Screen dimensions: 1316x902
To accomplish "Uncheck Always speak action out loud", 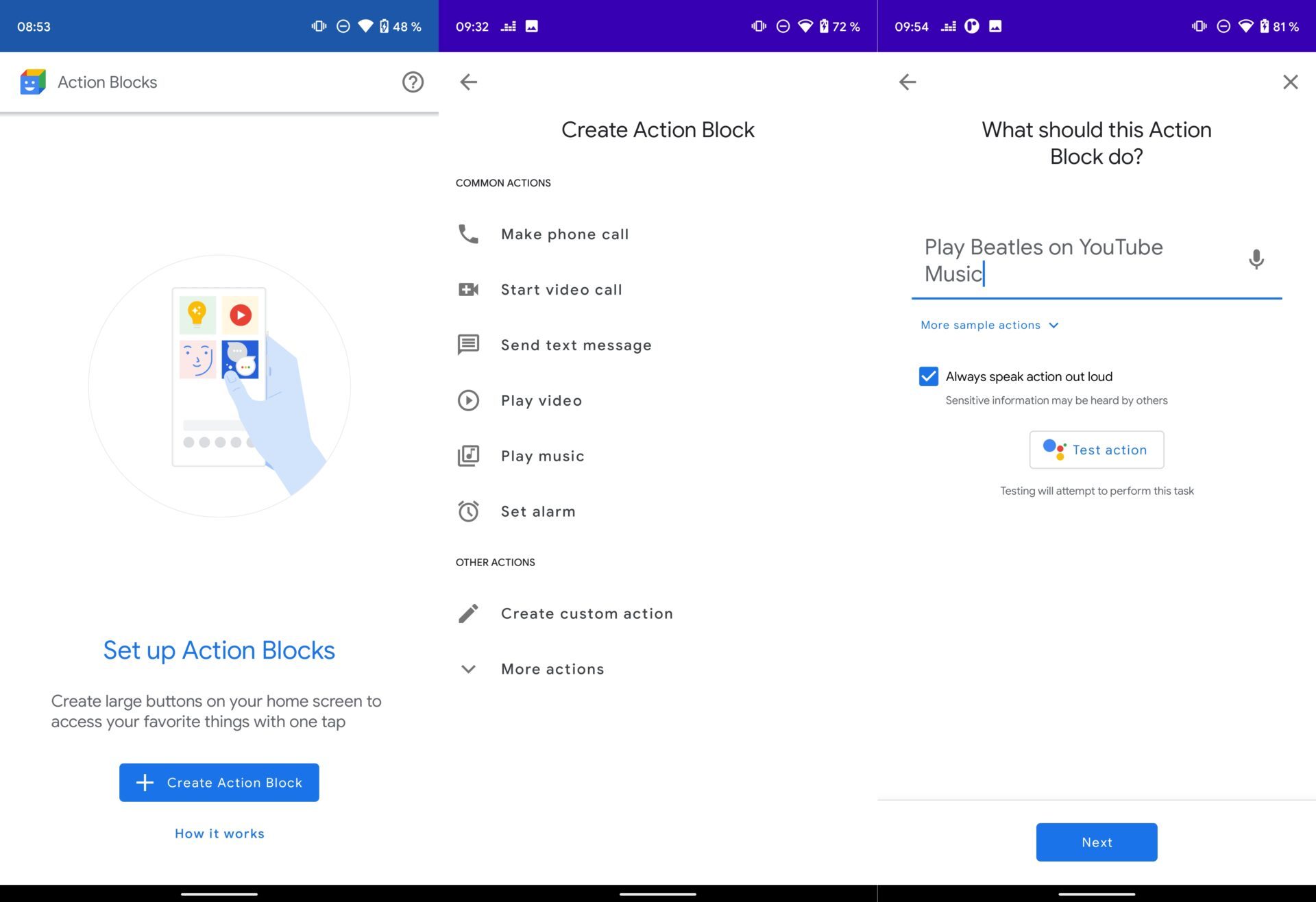I will click(928, 376).
